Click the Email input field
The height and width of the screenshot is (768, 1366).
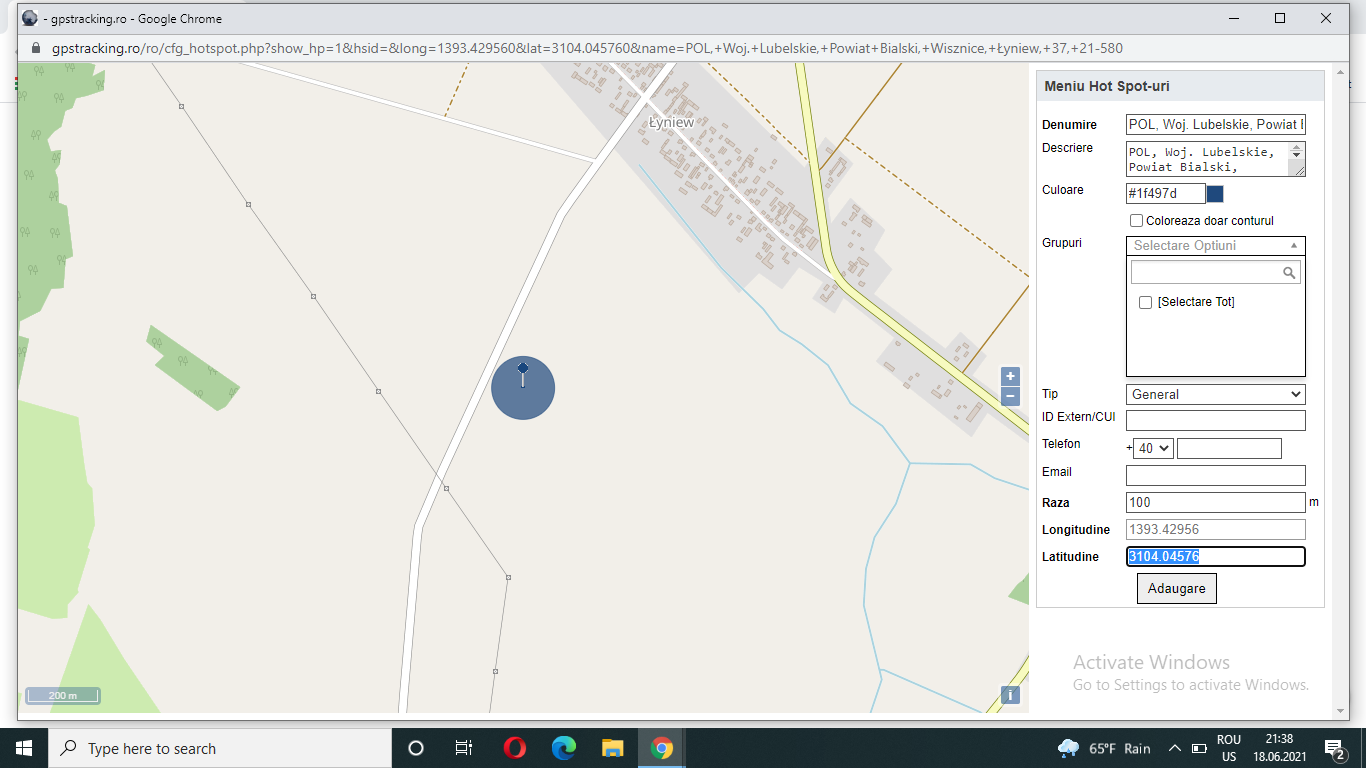click(x=1215, y=476)
